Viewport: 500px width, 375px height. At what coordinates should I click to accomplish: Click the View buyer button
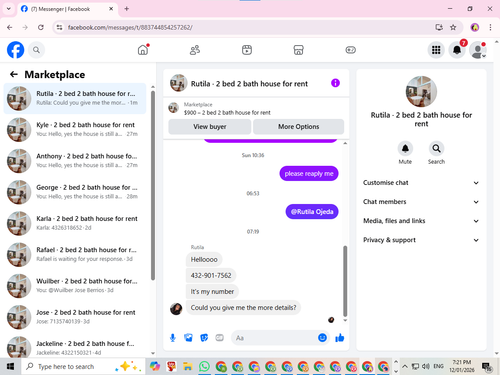coord(210,127)
